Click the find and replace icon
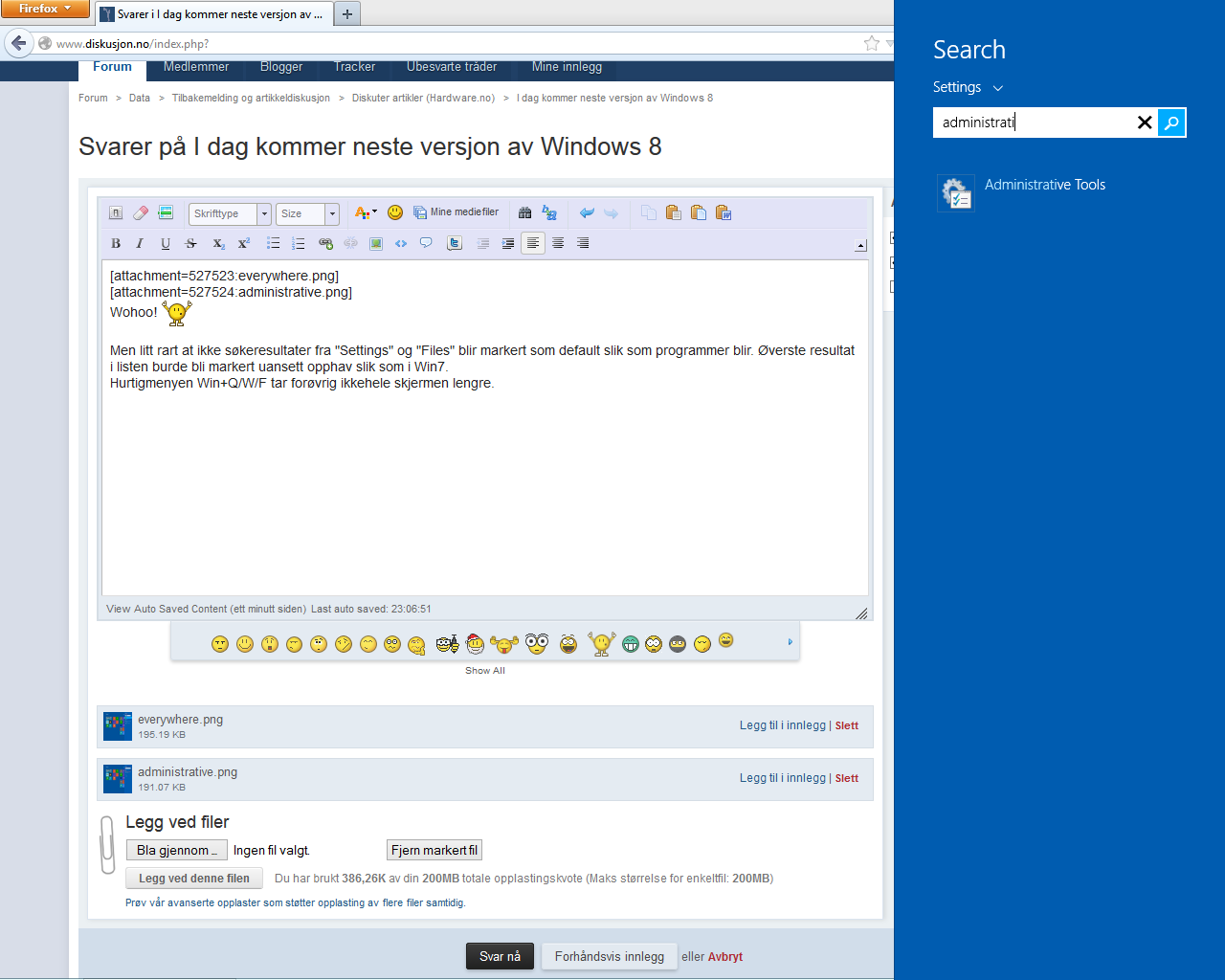 [x=549, y=212]
